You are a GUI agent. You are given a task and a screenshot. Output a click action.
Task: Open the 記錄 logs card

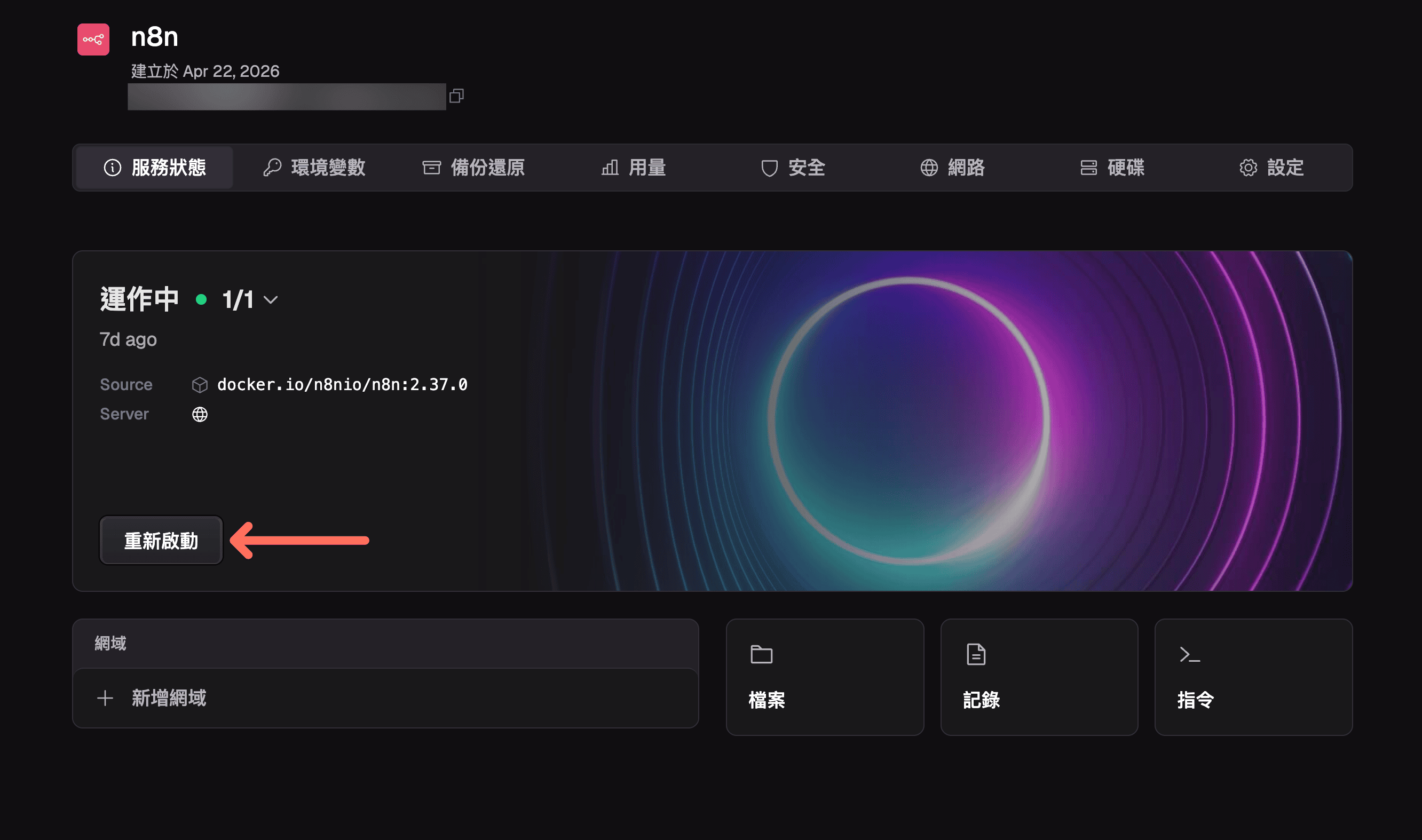coord(1039,677)
